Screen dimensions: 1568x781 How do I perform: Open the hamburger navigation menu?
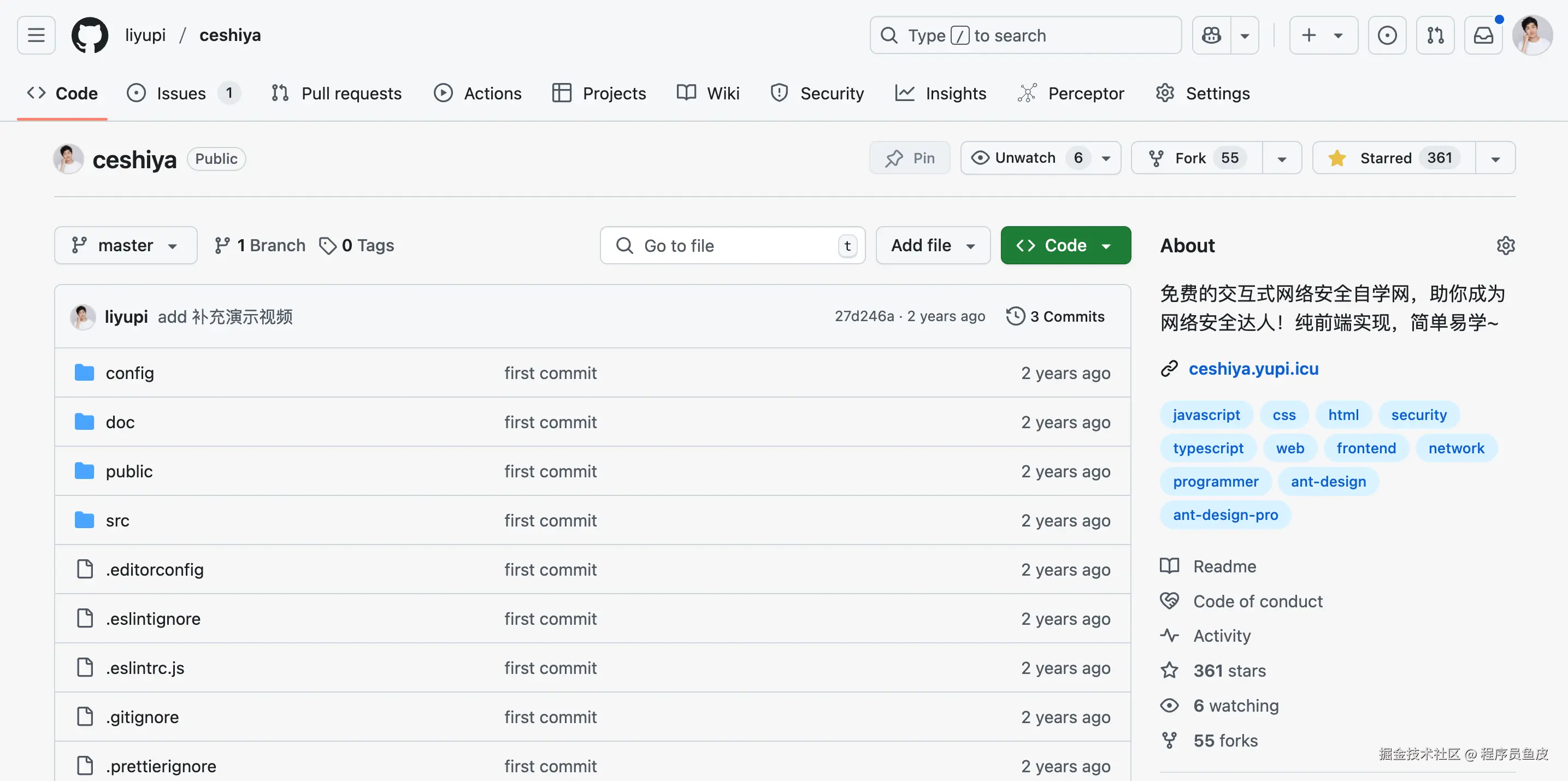[36, 35]
